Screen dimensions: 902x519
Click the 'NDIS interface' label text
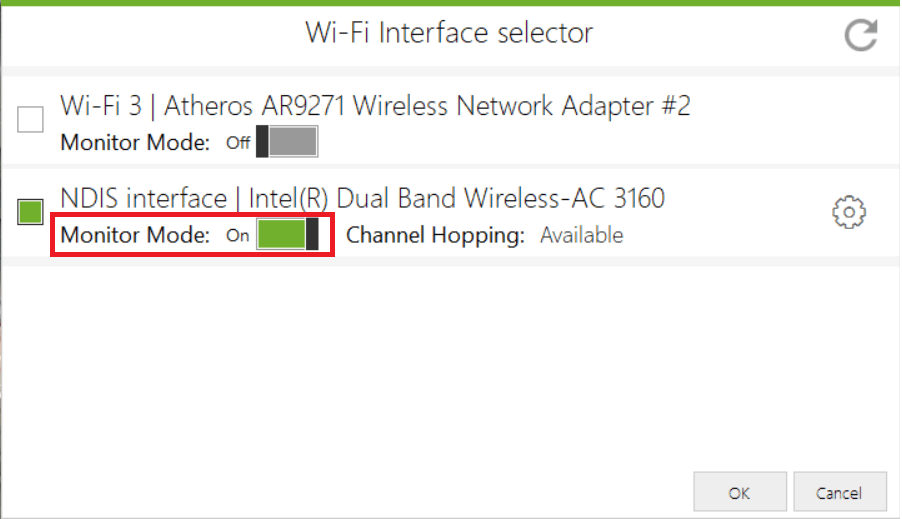click(x=144, y=199)
